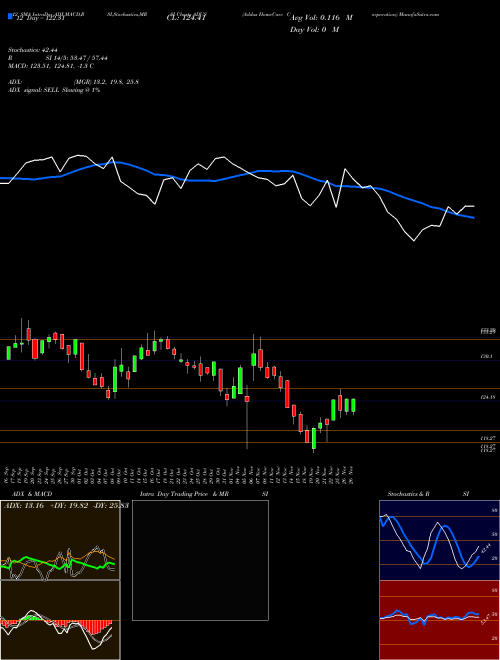
Task: Click the last green candlestick on the chart
Action: pos(353,406)
